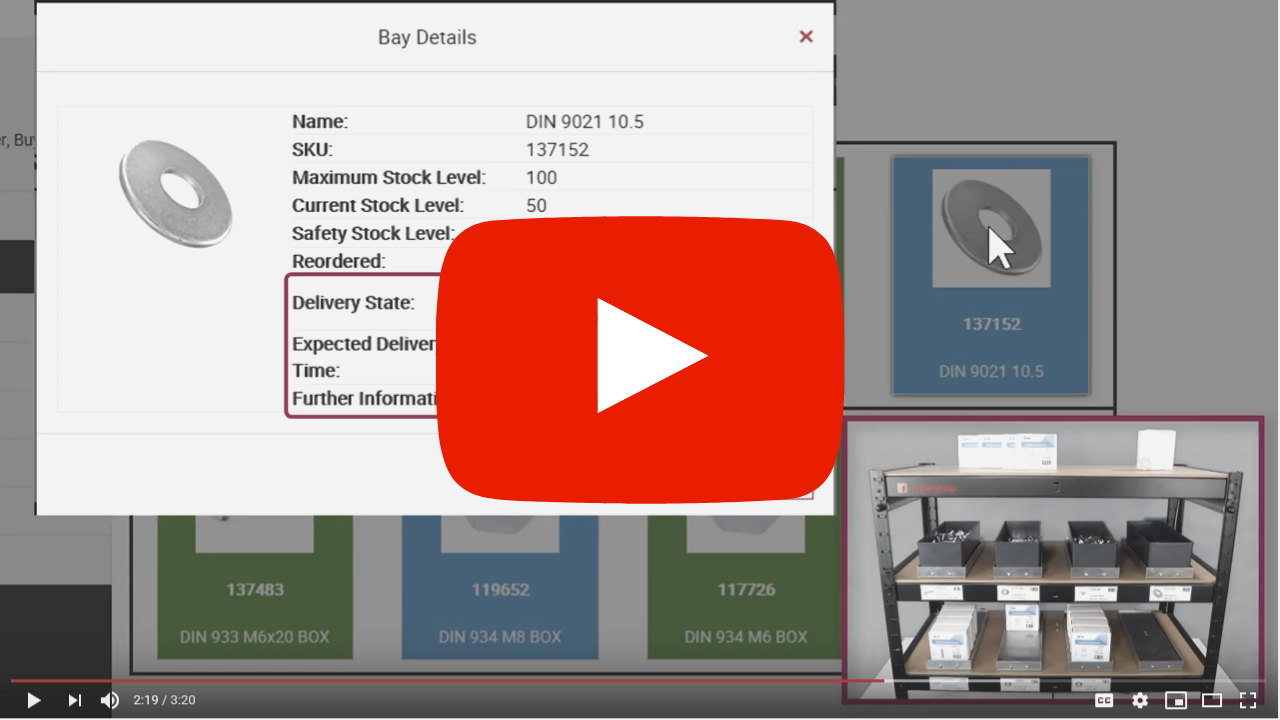Click the Delivery State label
The height and width of the screenshot is (720, 1280).
point(353,303)
